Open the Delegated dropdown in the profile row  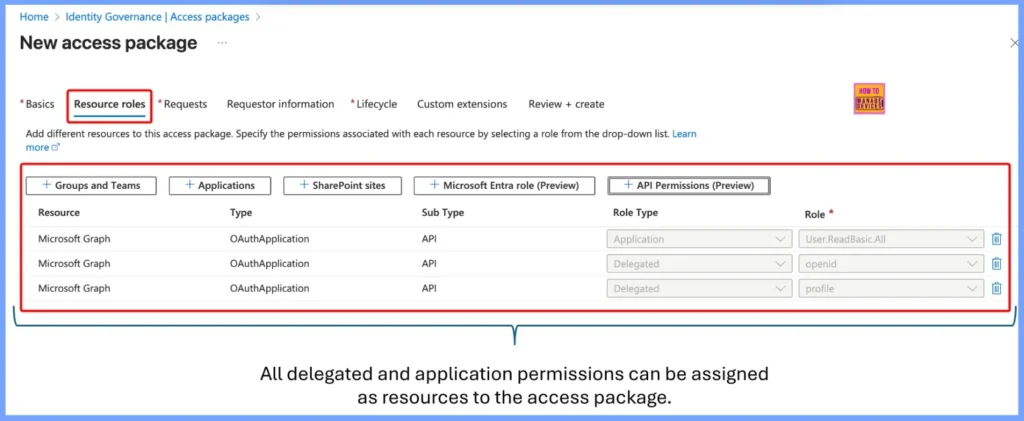[697, 288]
